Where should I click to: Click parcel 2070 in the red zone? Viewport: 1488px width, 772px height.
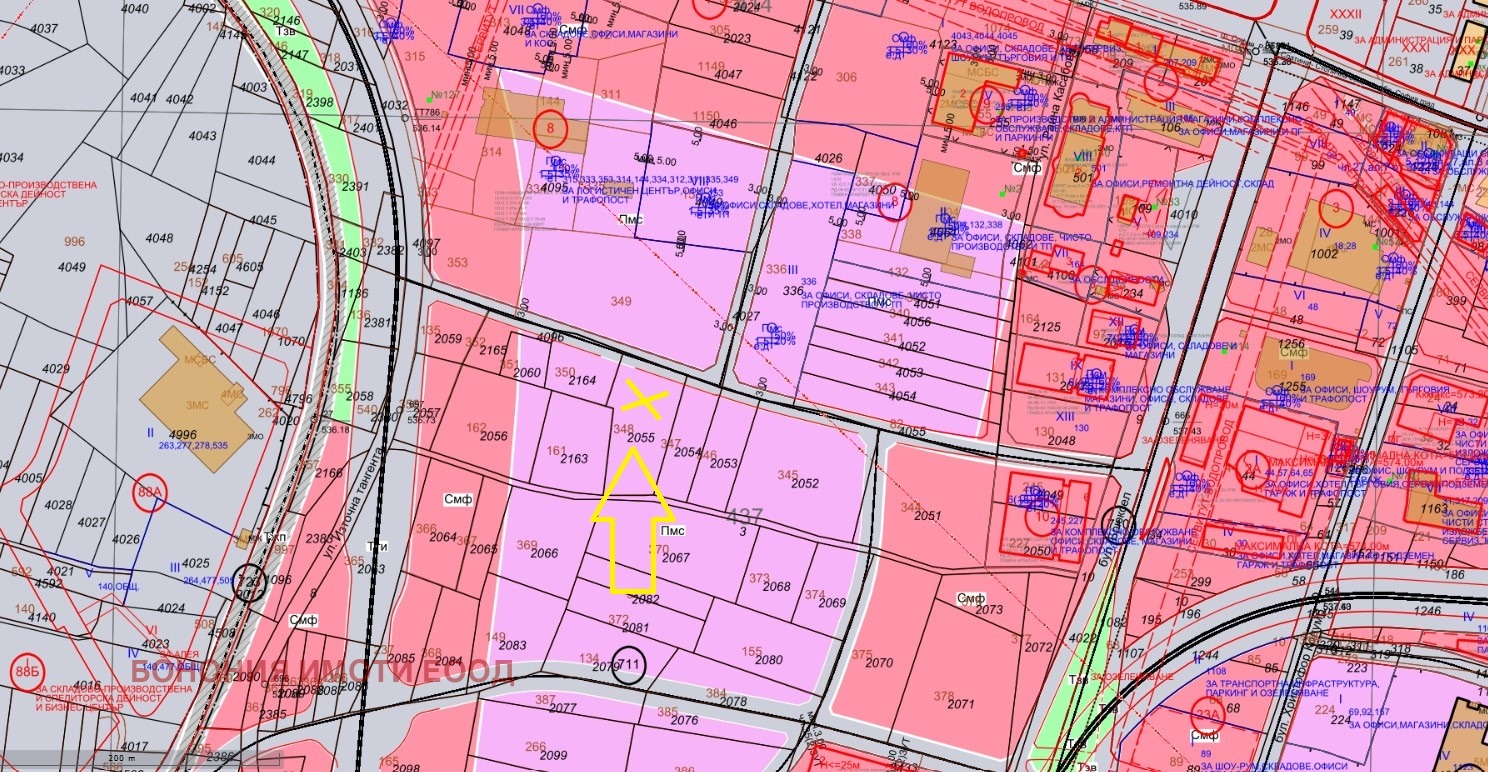coord(879,662)
